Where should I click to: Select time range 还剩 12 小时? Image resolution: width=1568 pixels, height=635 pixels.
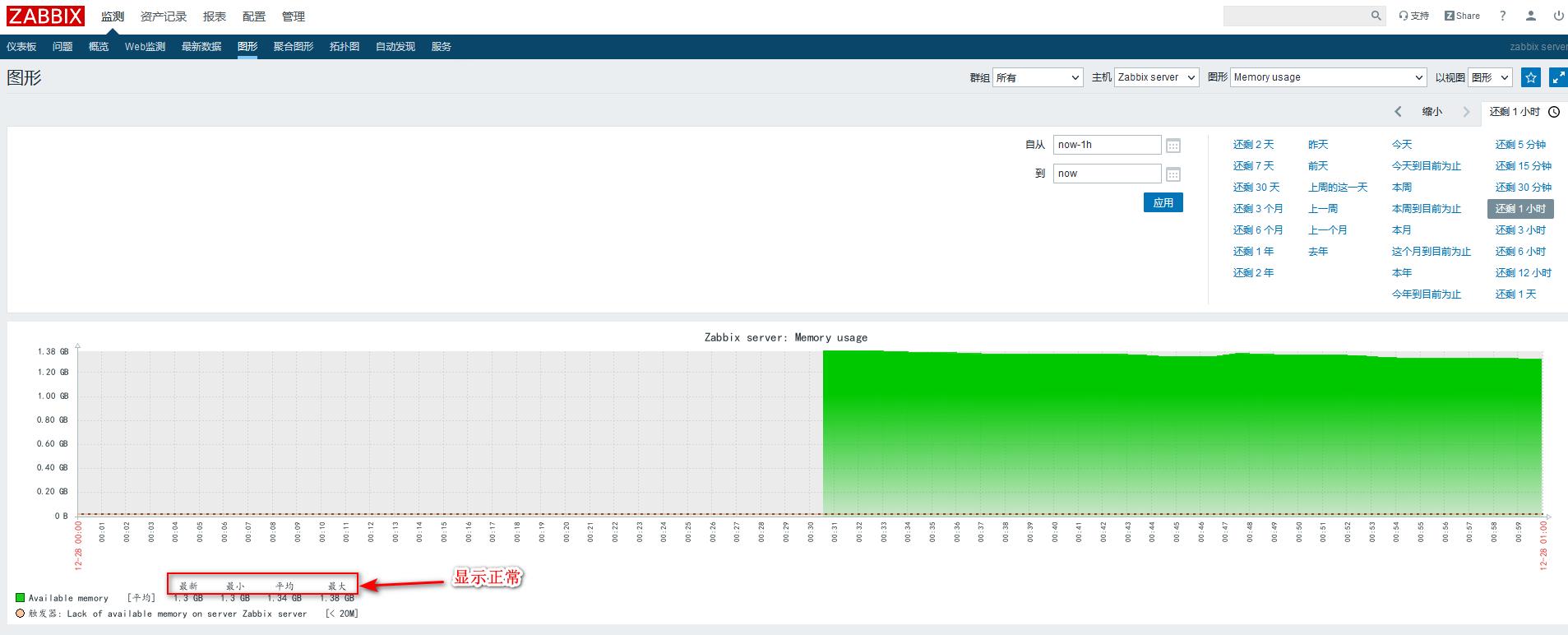tap(1524, 272)
